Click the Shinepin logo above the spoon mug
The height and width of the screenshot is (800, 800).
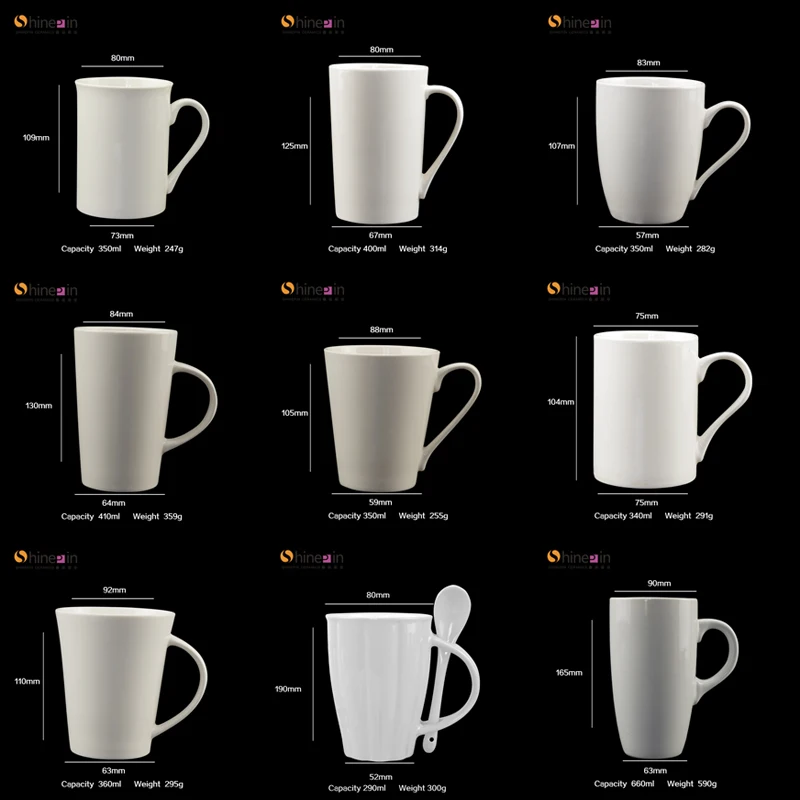coord(312,559)
